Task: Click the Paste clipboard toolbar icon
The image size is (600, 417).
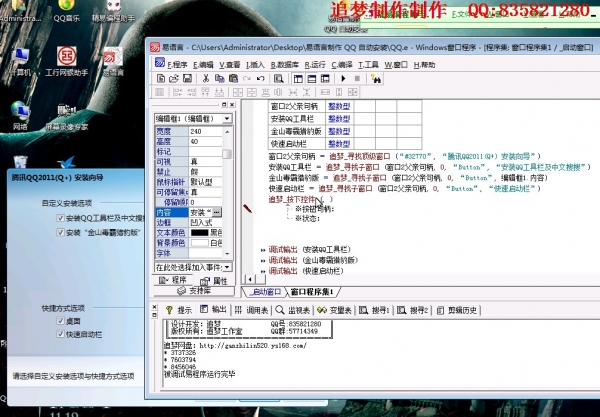Action: click(x=233, y=78)
